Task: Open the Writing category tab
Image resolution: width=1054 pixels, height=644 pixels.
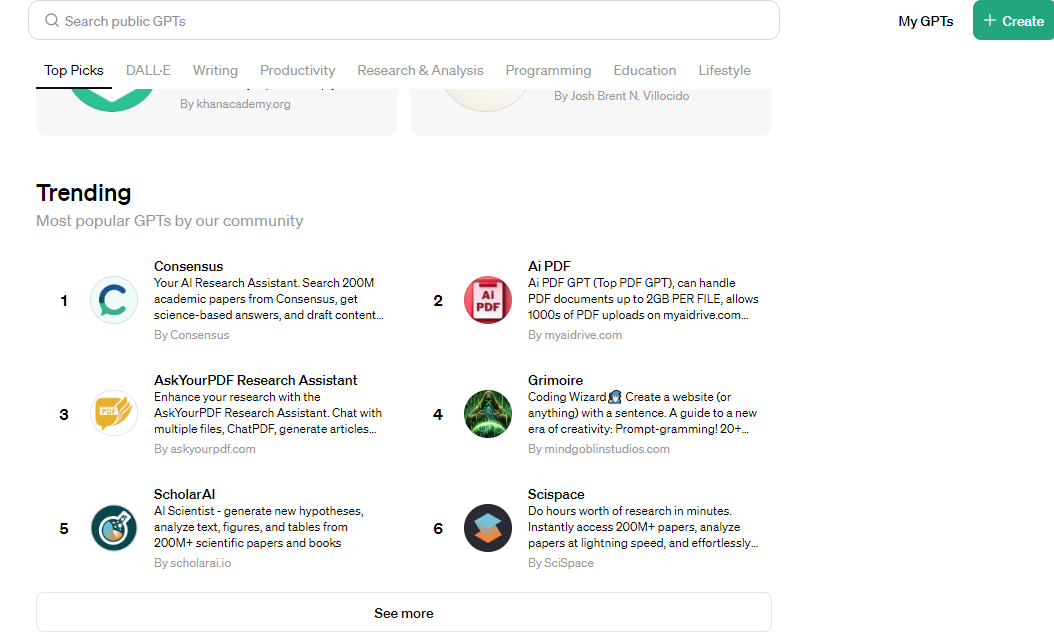Action: (215, 71)
